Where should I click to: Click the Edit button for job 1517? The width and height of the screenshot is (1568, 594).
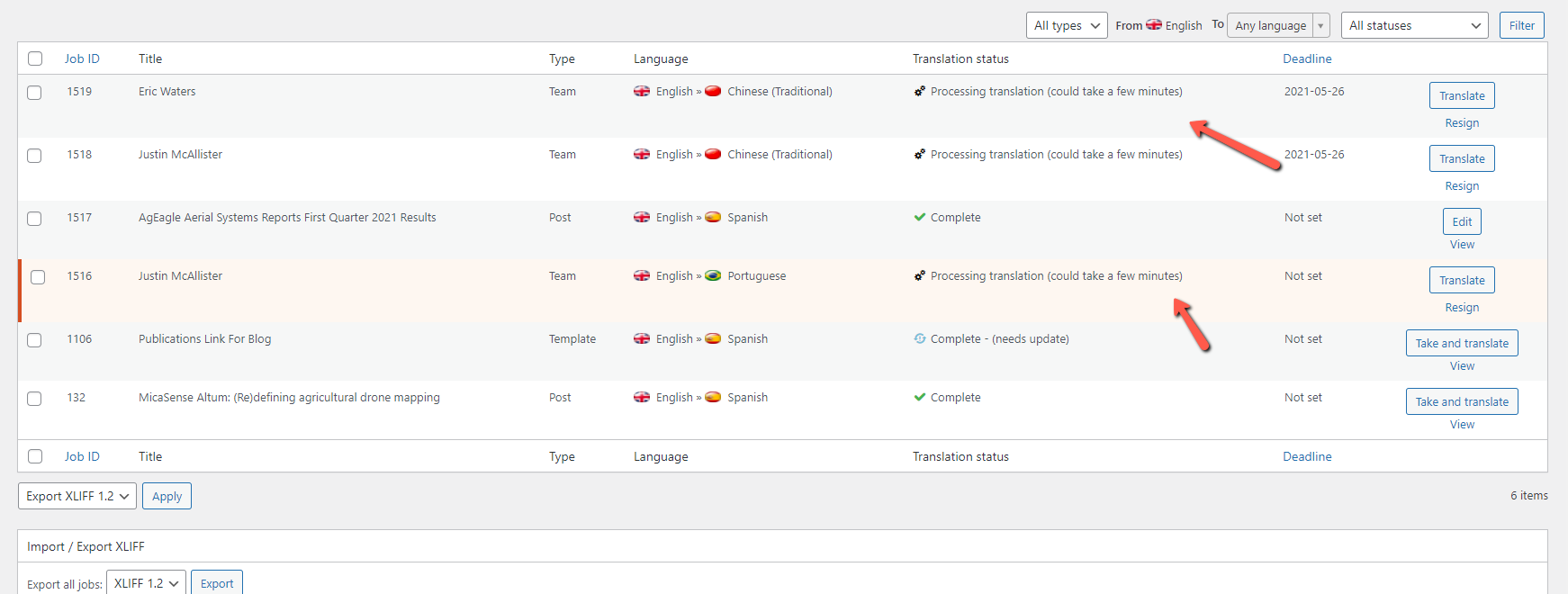1461,221
